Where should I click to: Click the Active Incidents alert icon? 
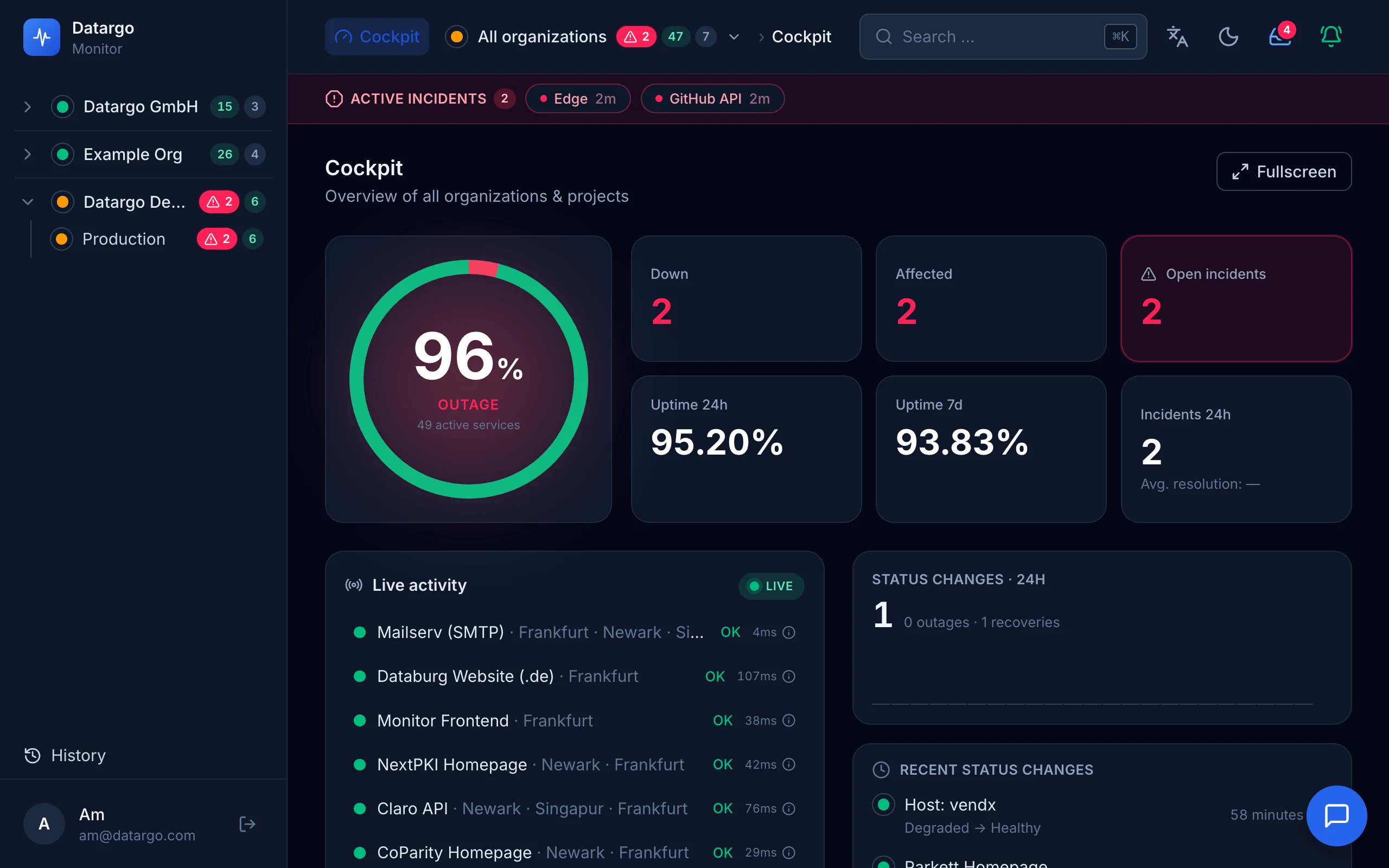pos(334,99)
